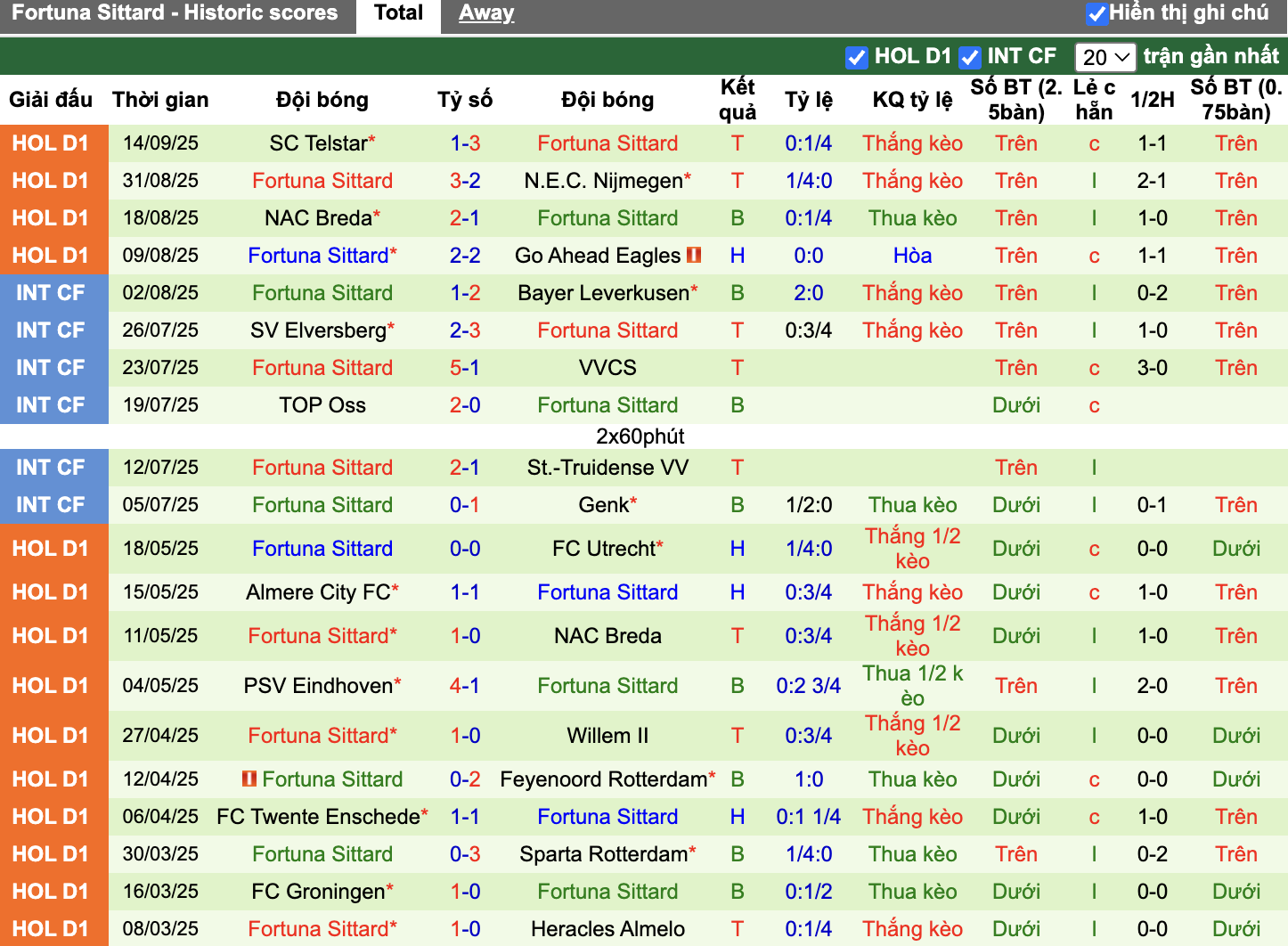Open Willem II team name
The height and width of the screenshot is (946, 1288).
(607, 736)
